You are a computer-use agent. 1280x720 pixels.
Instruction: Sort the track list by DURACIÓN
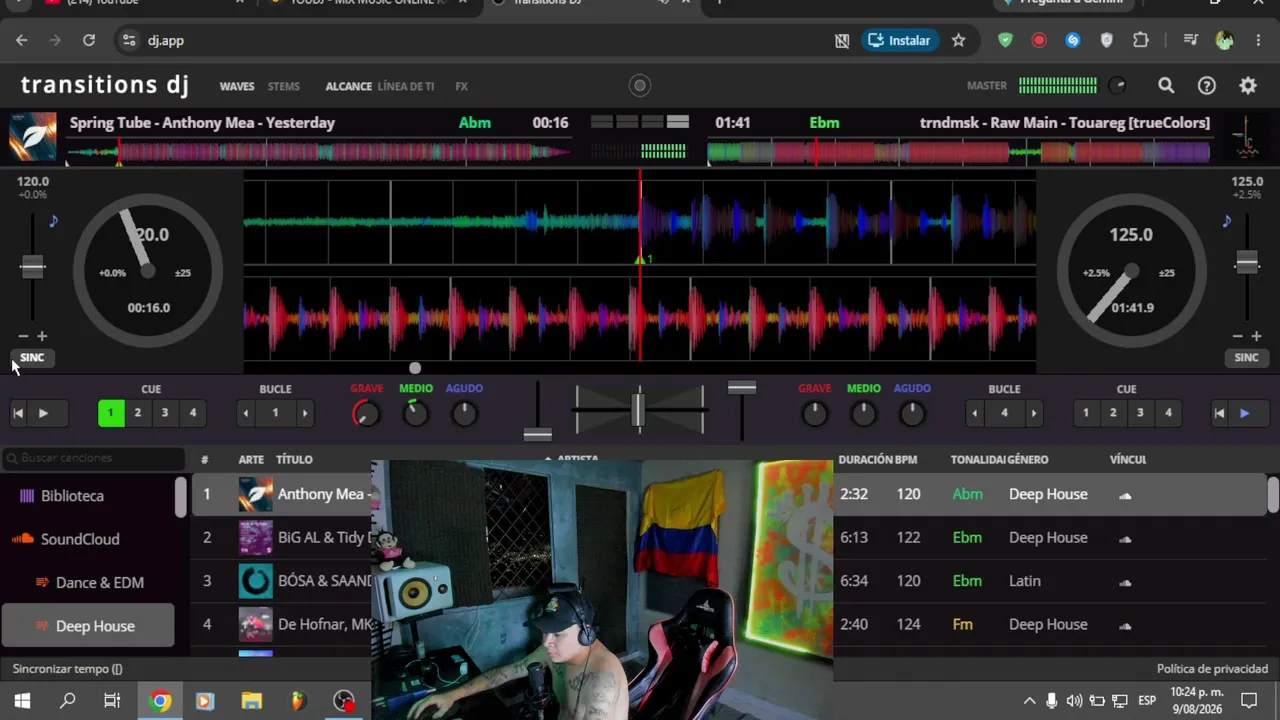pyautogui.click(x=865, y=460)
